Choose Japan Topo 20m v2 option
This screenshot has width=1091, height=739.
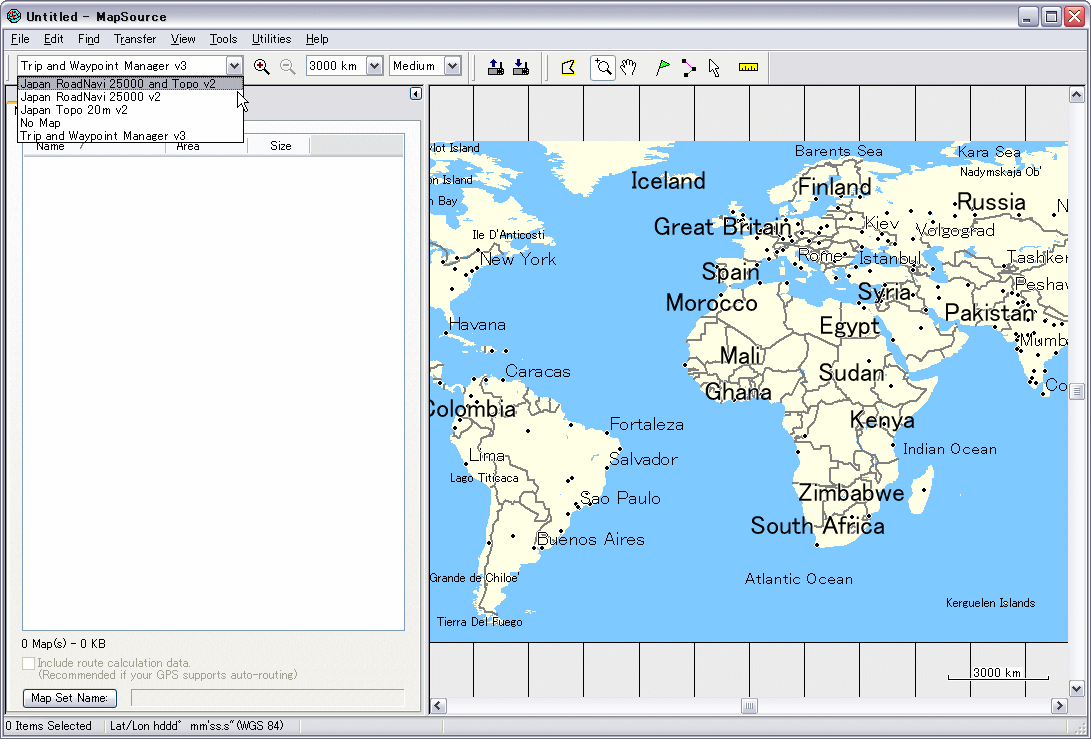pyautogui.click(x=131, y=110)
